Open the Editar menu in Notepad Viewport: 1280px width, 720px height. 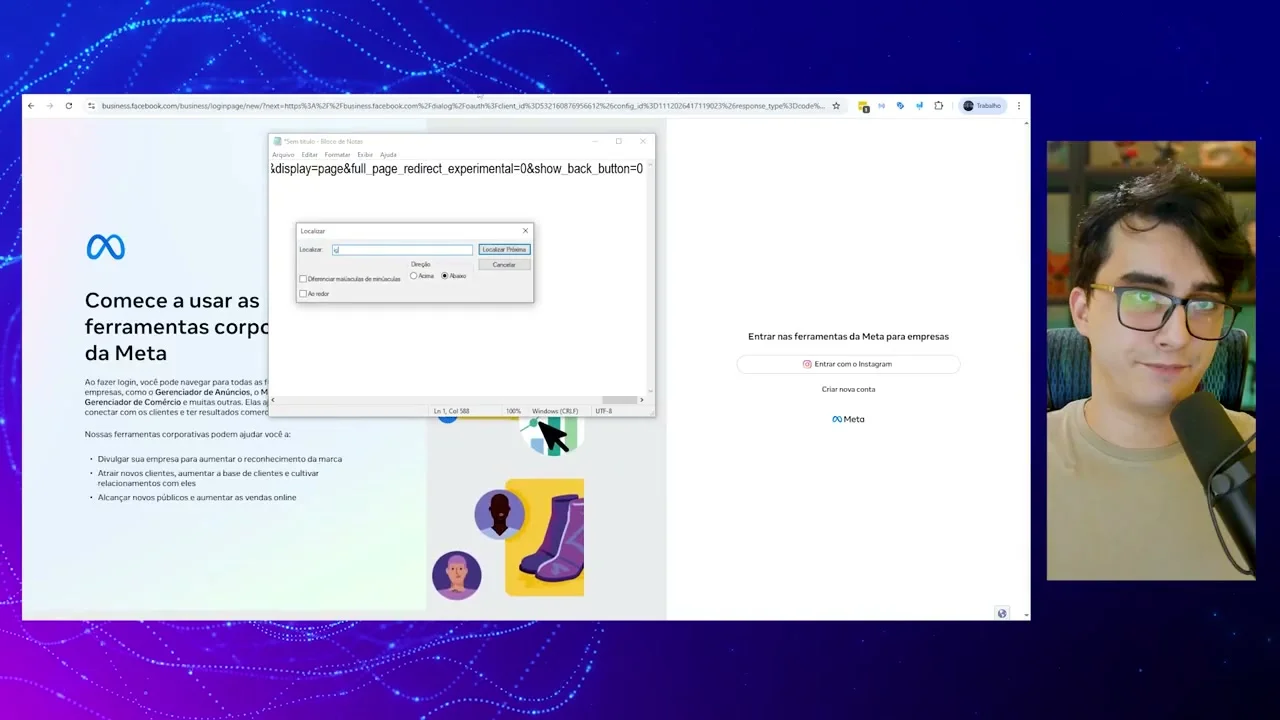point(310,155)
